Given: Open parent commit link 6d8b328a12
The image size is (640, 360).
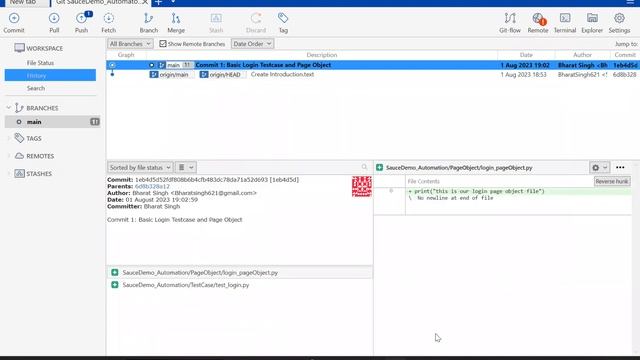Looking at the screenshot, I should pos(152,186).
